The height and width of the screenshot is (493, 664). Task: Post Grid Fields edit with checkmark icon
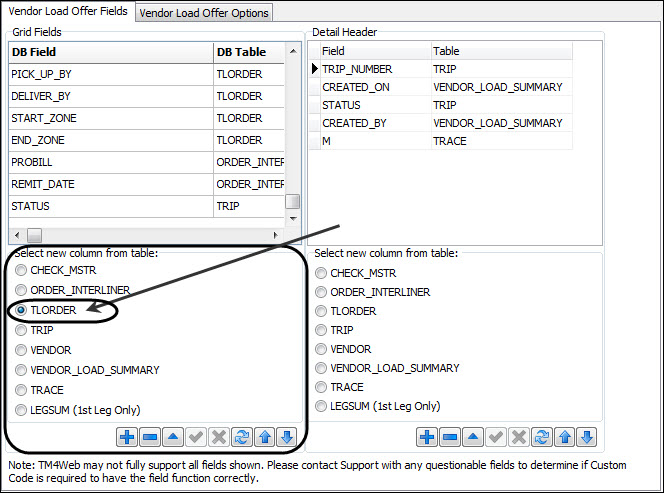196,437
